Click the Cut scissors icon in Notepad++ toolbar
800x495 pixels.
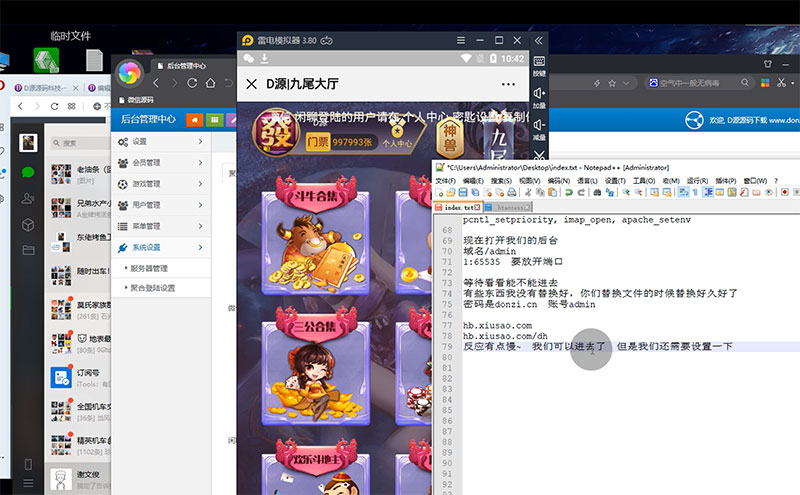tap(528, 192)
